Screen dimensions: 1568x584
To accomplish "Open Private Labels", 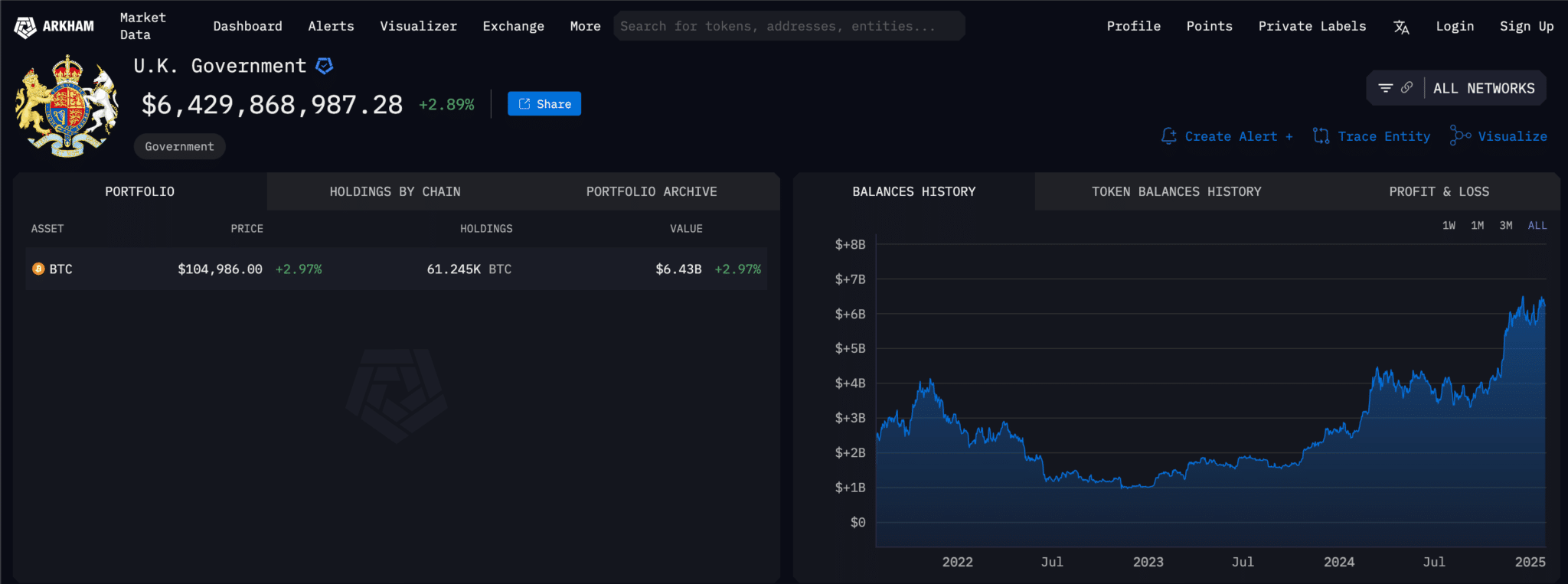I will (x=1312, y=26).
